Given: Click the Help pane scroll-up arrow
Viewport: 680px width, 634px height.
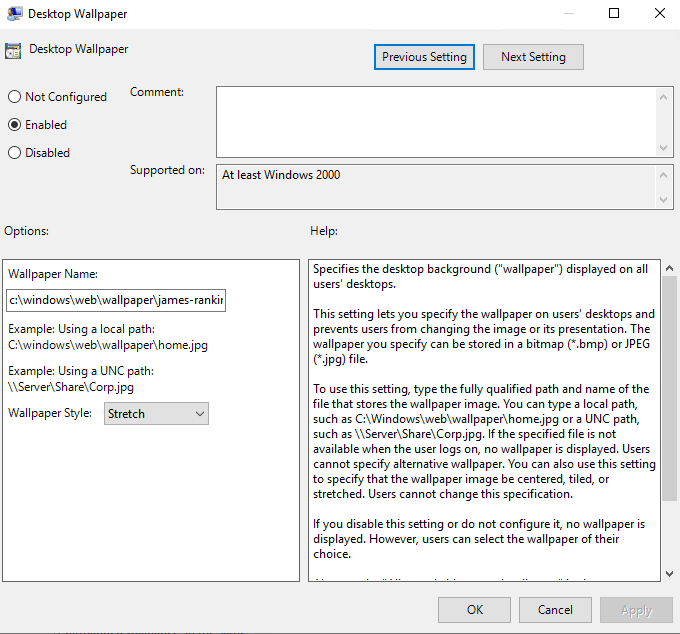Looking at the screenshot, I should pos(669,268).
